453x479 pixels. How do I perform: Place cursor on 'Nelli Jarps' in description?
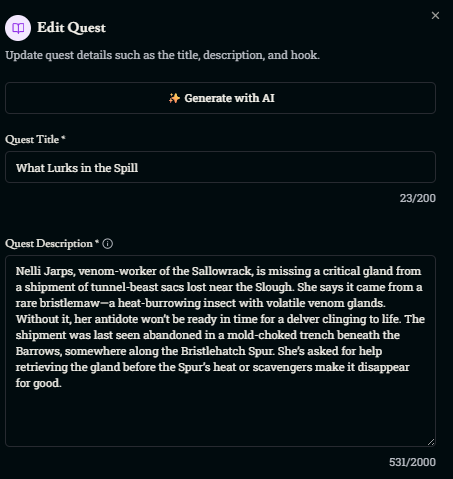click(x=44, y=271)
